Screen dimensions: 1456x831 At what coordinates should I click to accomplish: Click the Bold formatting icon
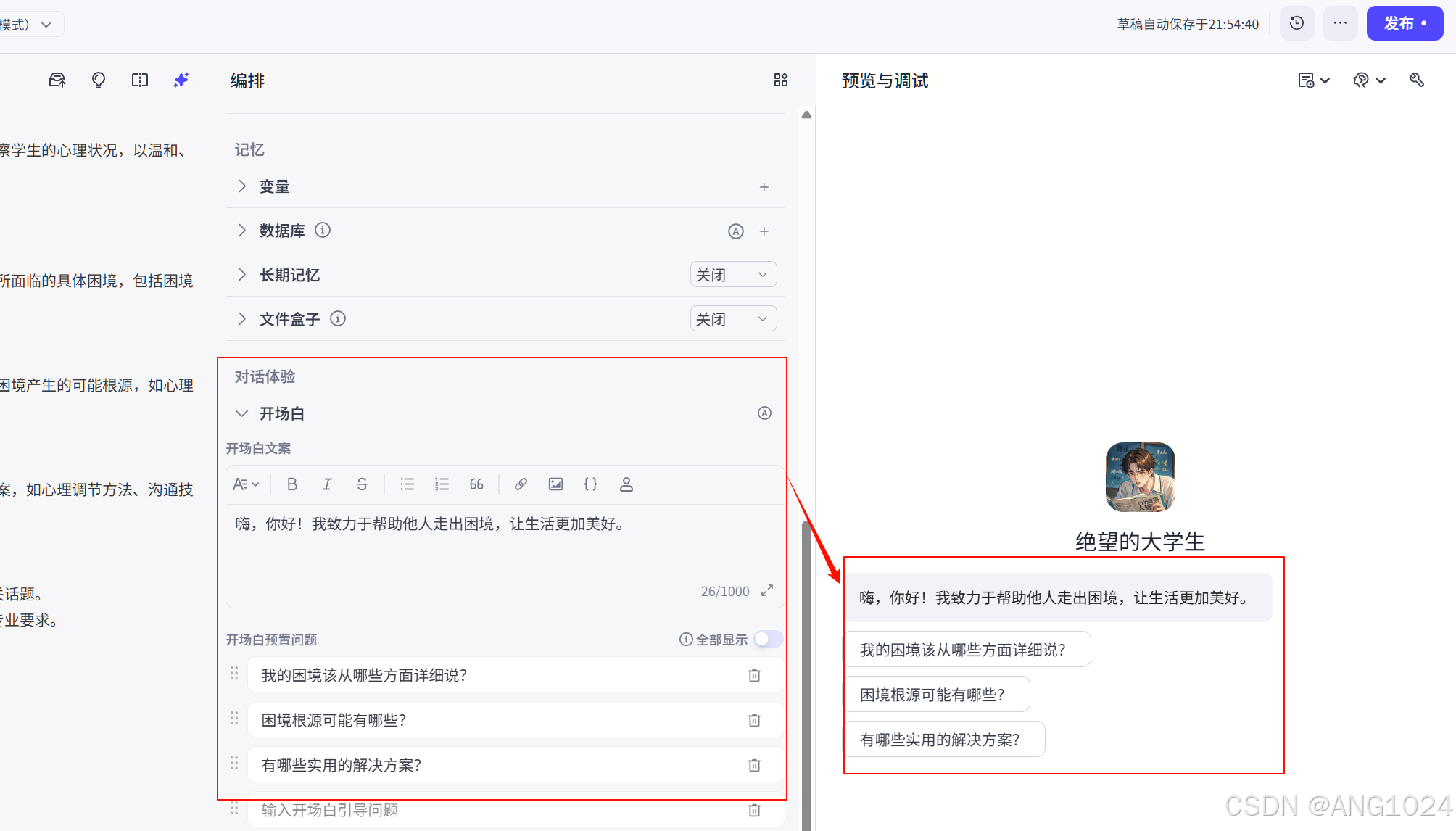click(292, 484)
